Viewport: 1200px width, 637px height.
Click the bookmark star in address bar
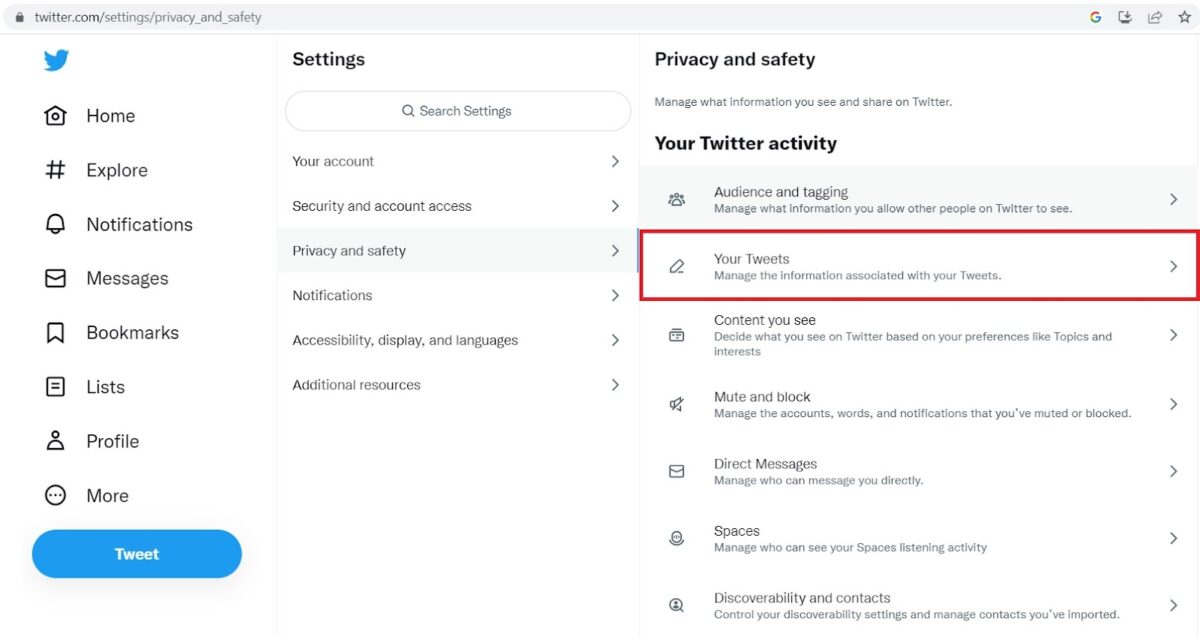pos(1184,17)
